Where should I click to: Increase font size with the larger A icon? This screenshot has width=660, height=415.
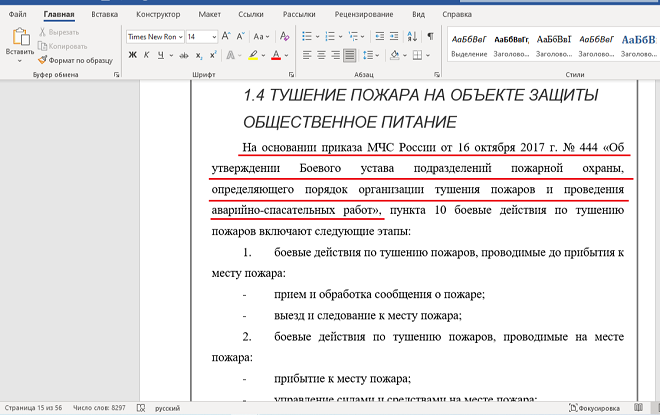(x=226, y=36)
